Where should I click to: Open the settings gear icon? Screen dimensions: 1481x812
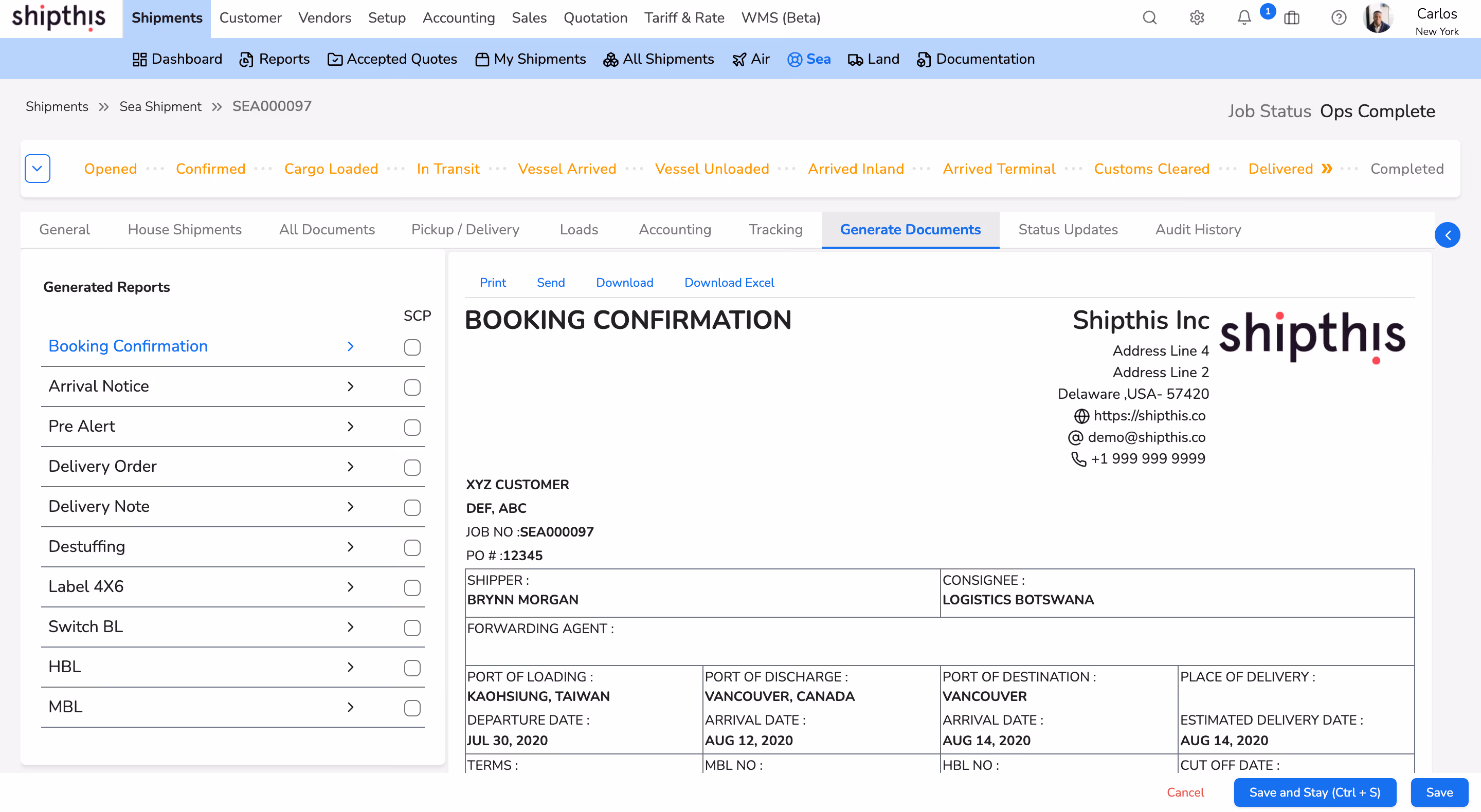pyautogui.click(x=1197, y=18)
